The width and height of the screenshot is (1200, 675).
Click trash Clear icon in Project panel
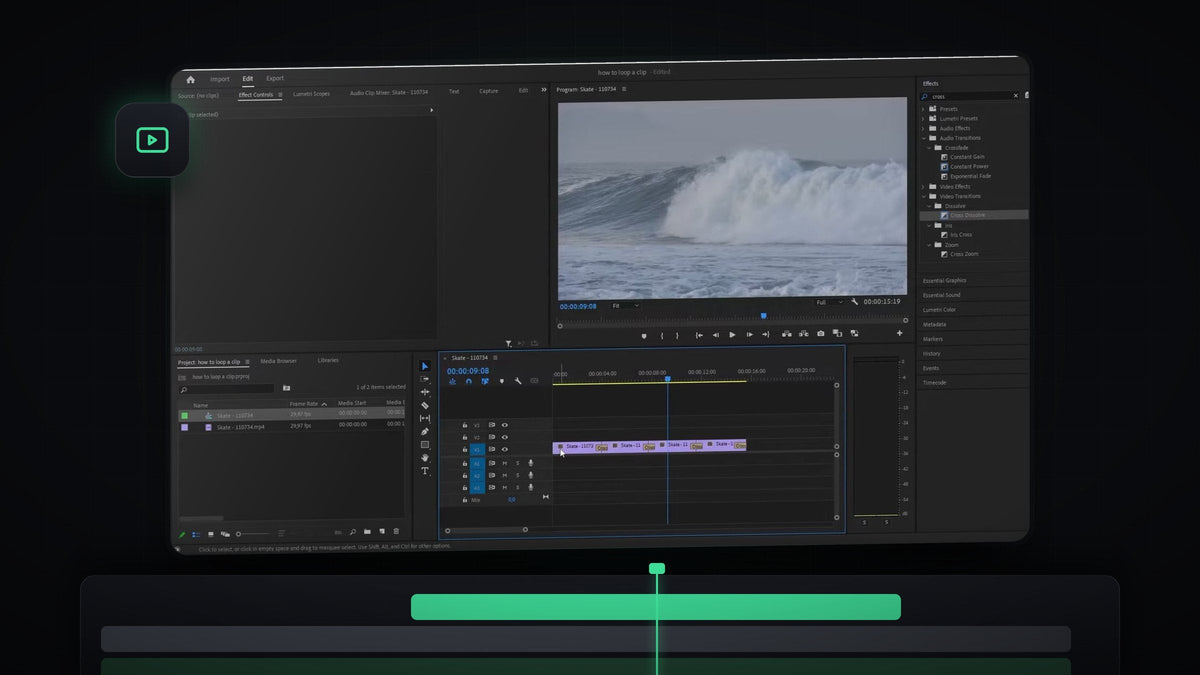click(x=396, y=531)
